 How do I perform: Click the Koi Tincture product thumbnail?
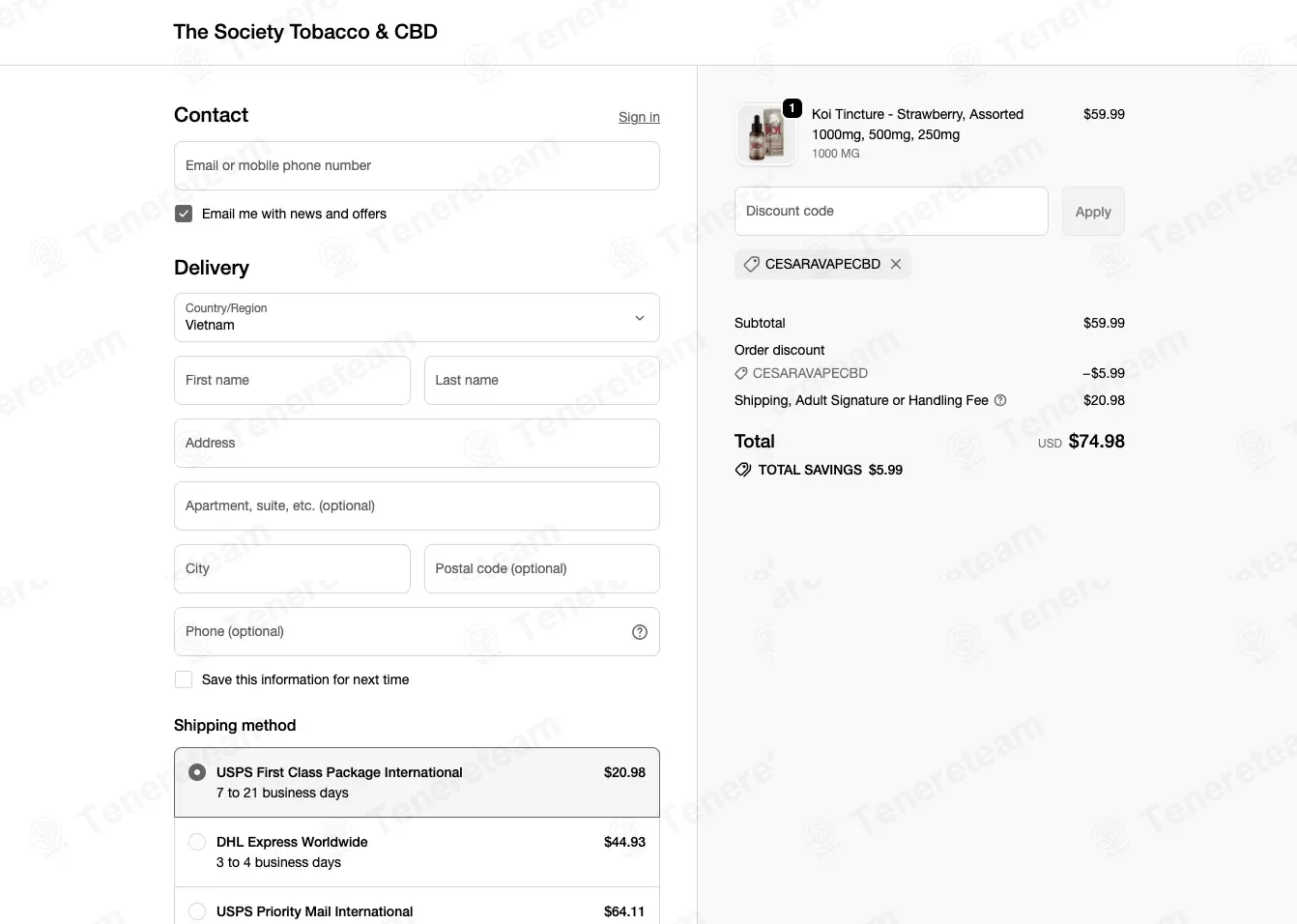click(766, 134)
